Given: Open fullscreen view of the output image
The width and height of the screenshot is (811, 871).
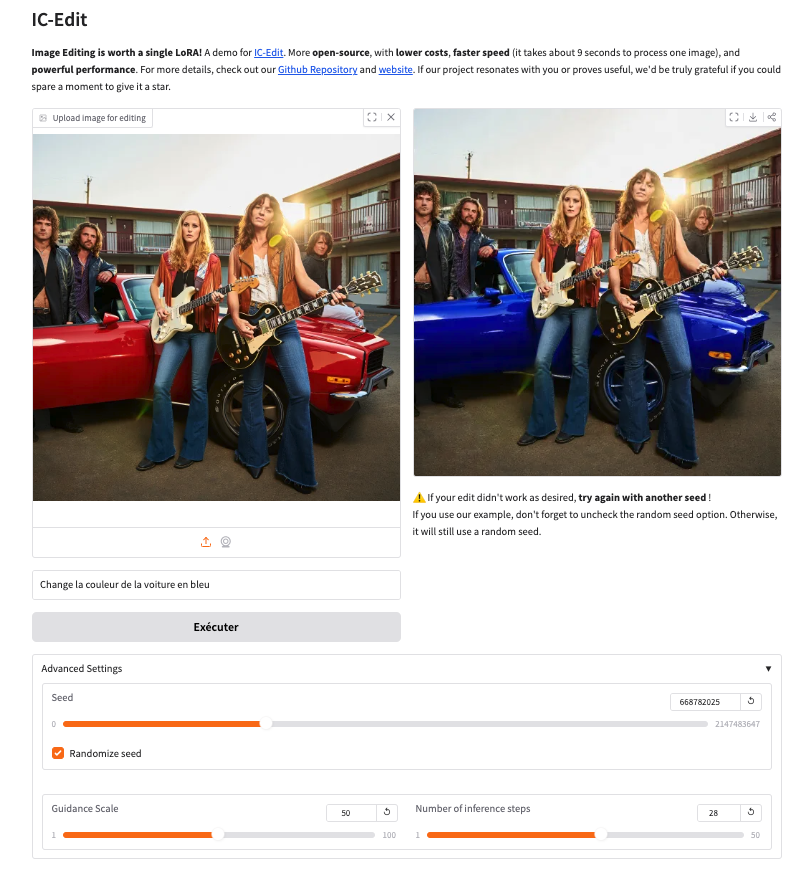Looking at the screenshot, I should click(734, 117).
